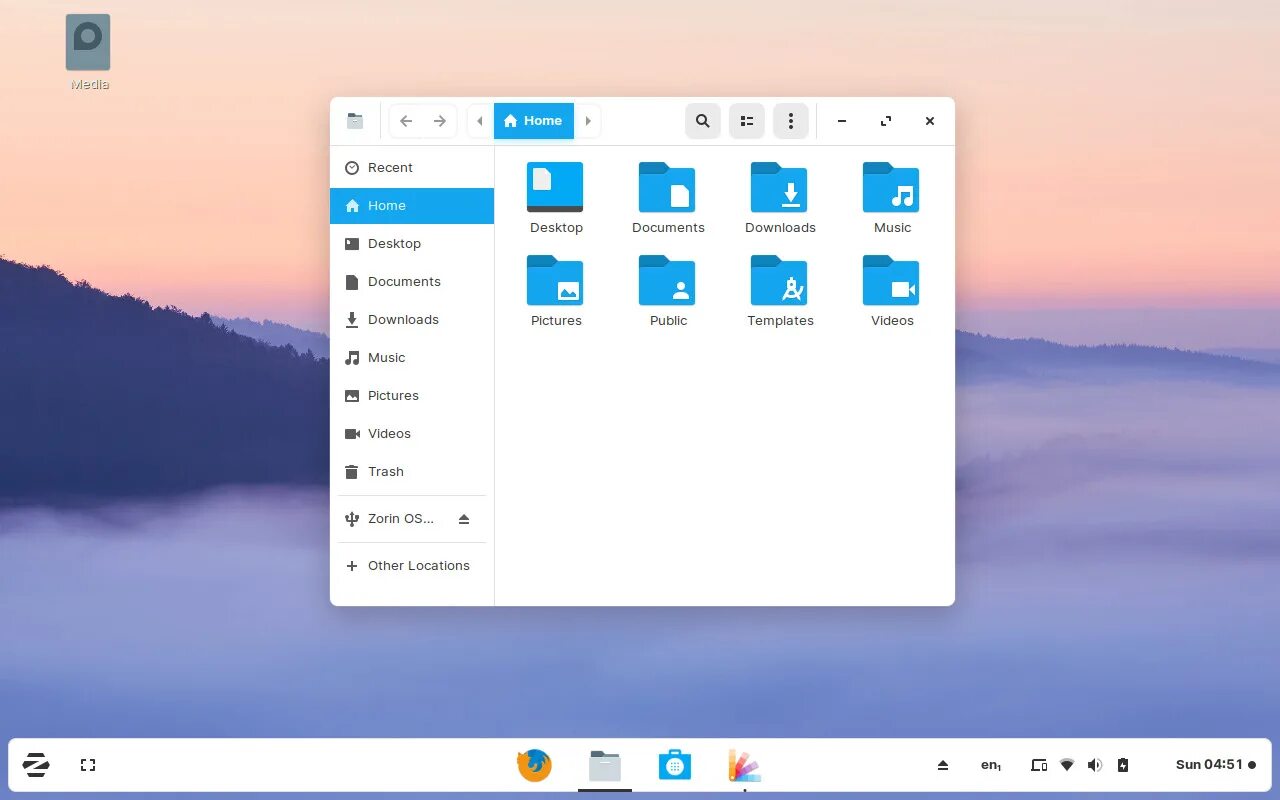This screenshot has height=800, width=1280.
Task: Click the Files app icon in header
Action: (355, 121)
